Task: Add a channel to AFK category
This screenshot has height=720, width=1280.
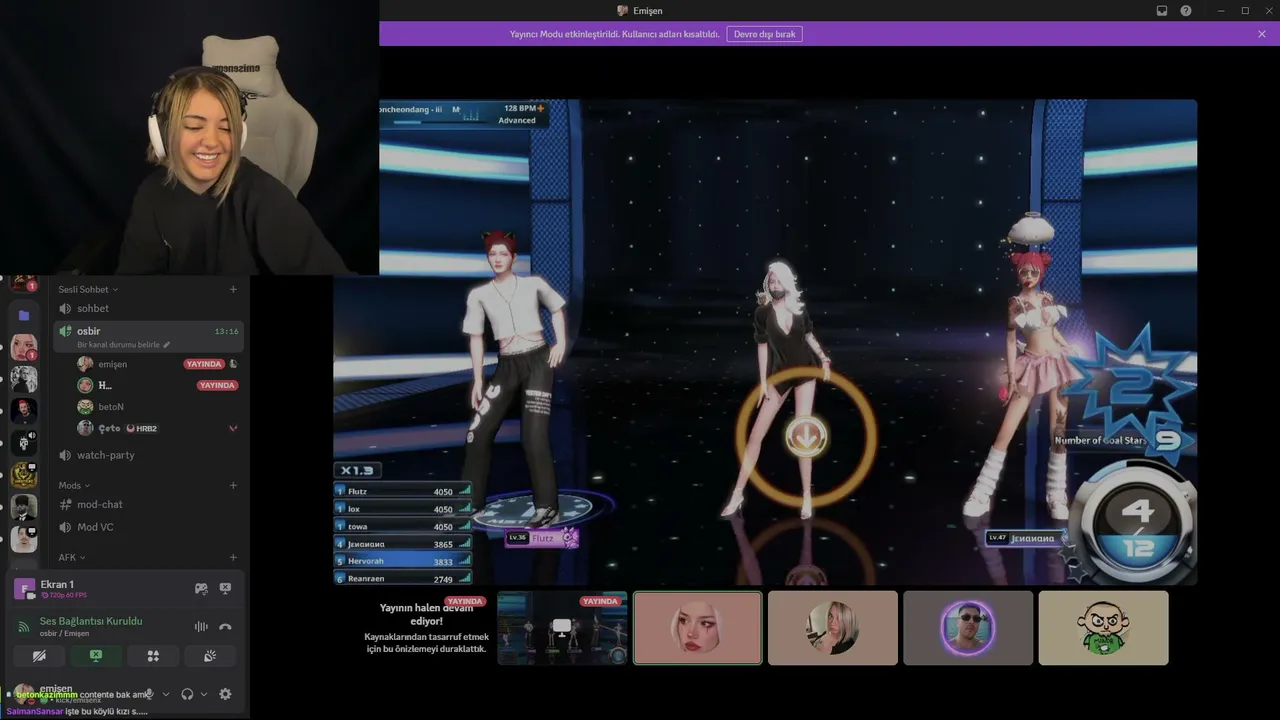Action: pos(233,557)
